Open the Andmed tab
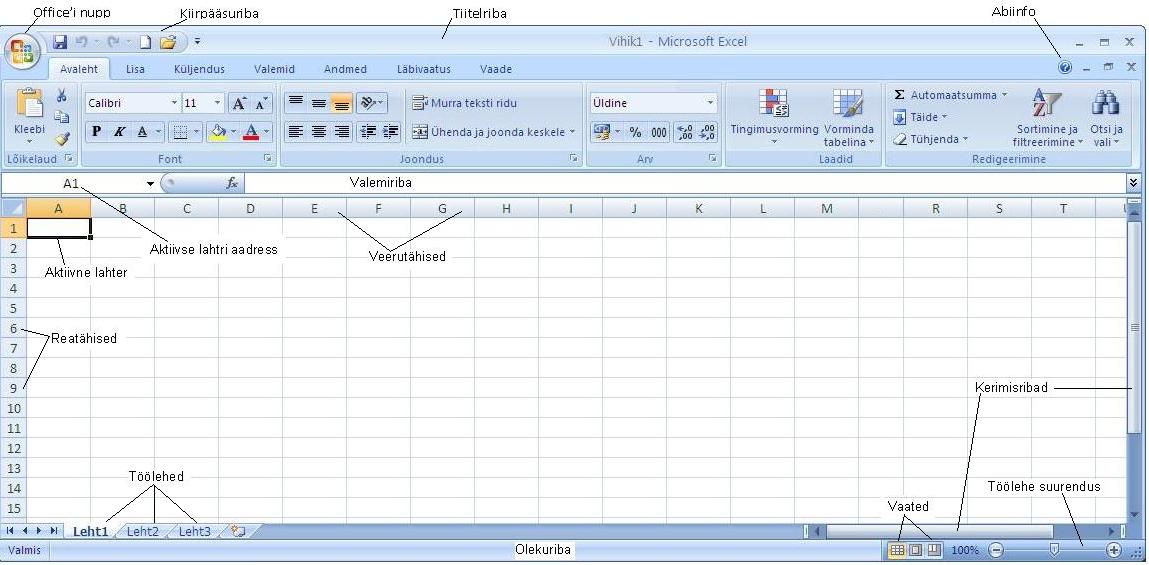The image size is (1149, 565). click(x=345, y=69)
